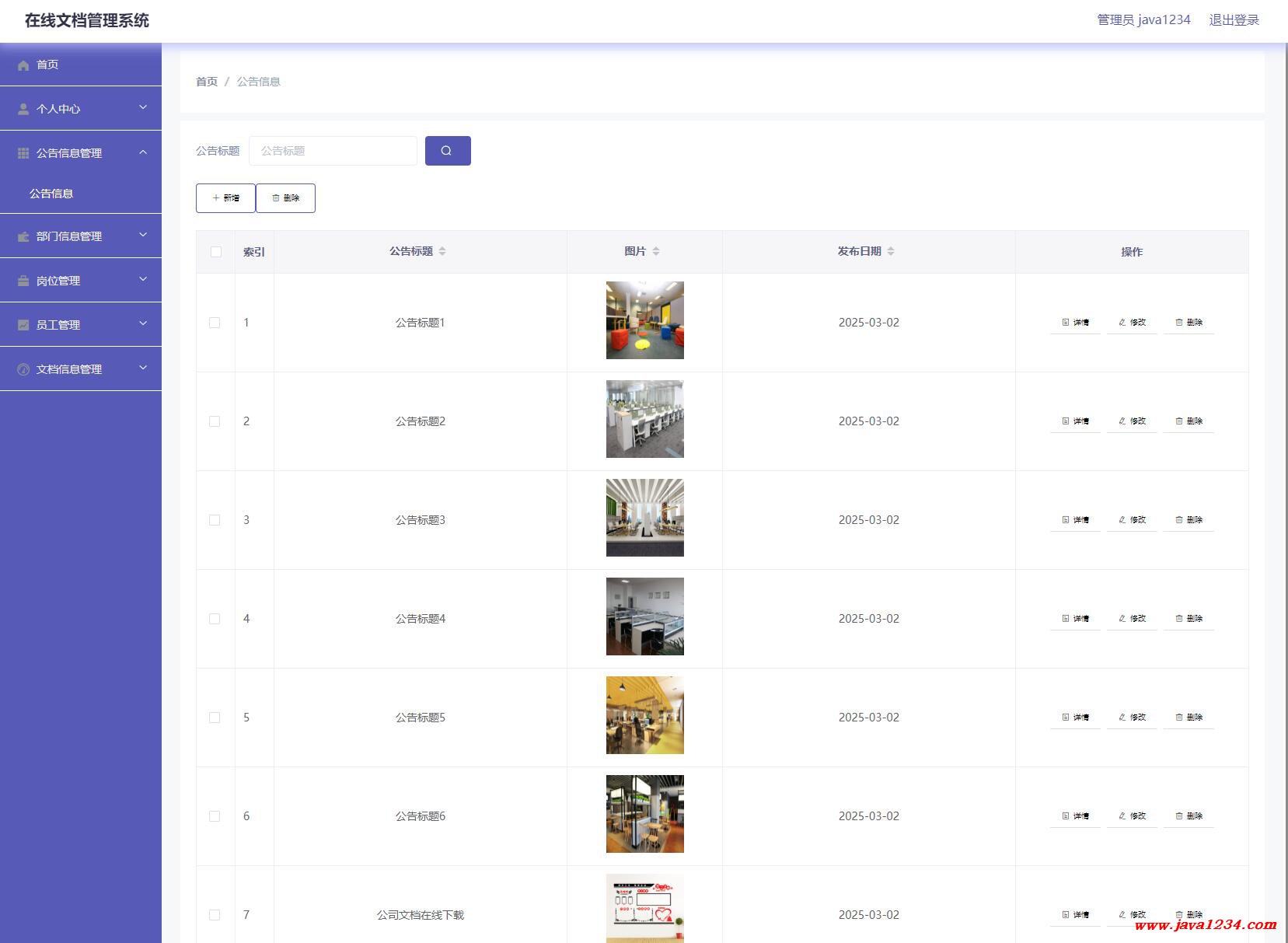
Task: Click 退出登录 link
Action: pos(1234,20)
